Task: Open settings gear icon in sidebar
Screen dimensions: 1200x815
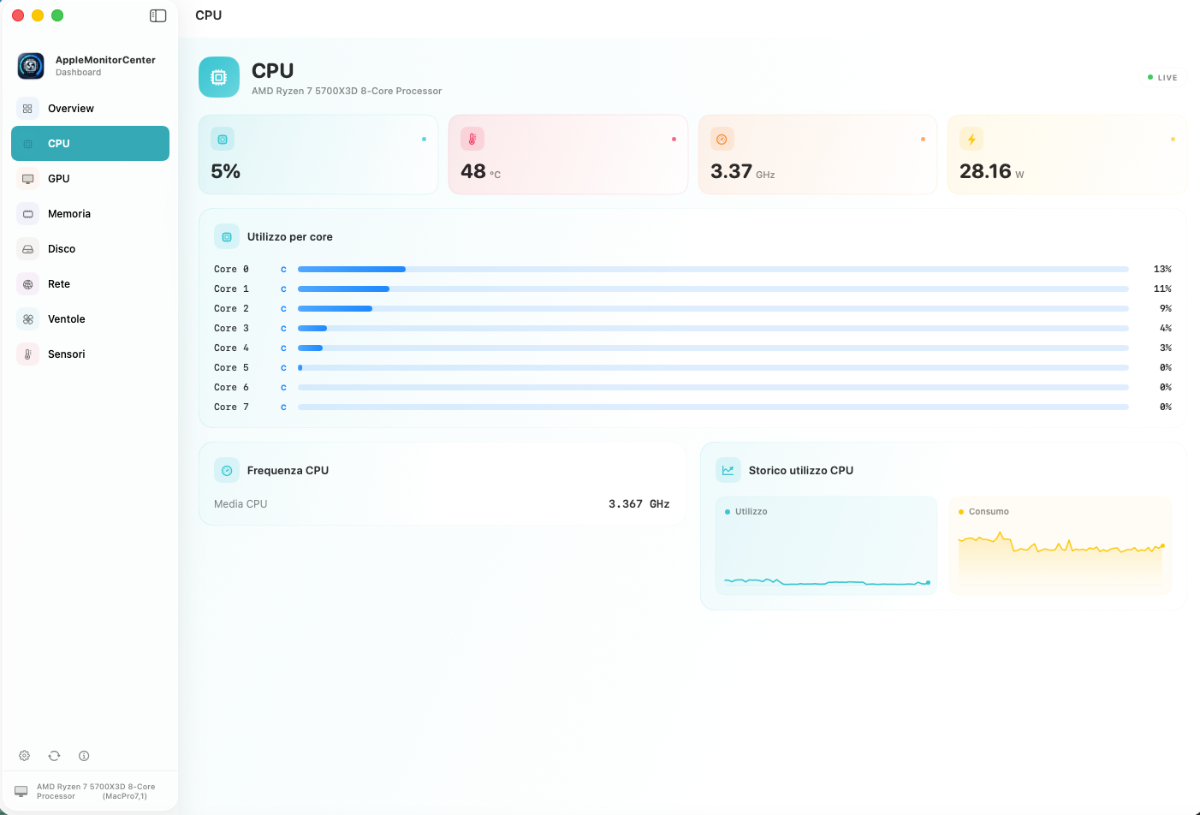Action: tap(25, 756)
